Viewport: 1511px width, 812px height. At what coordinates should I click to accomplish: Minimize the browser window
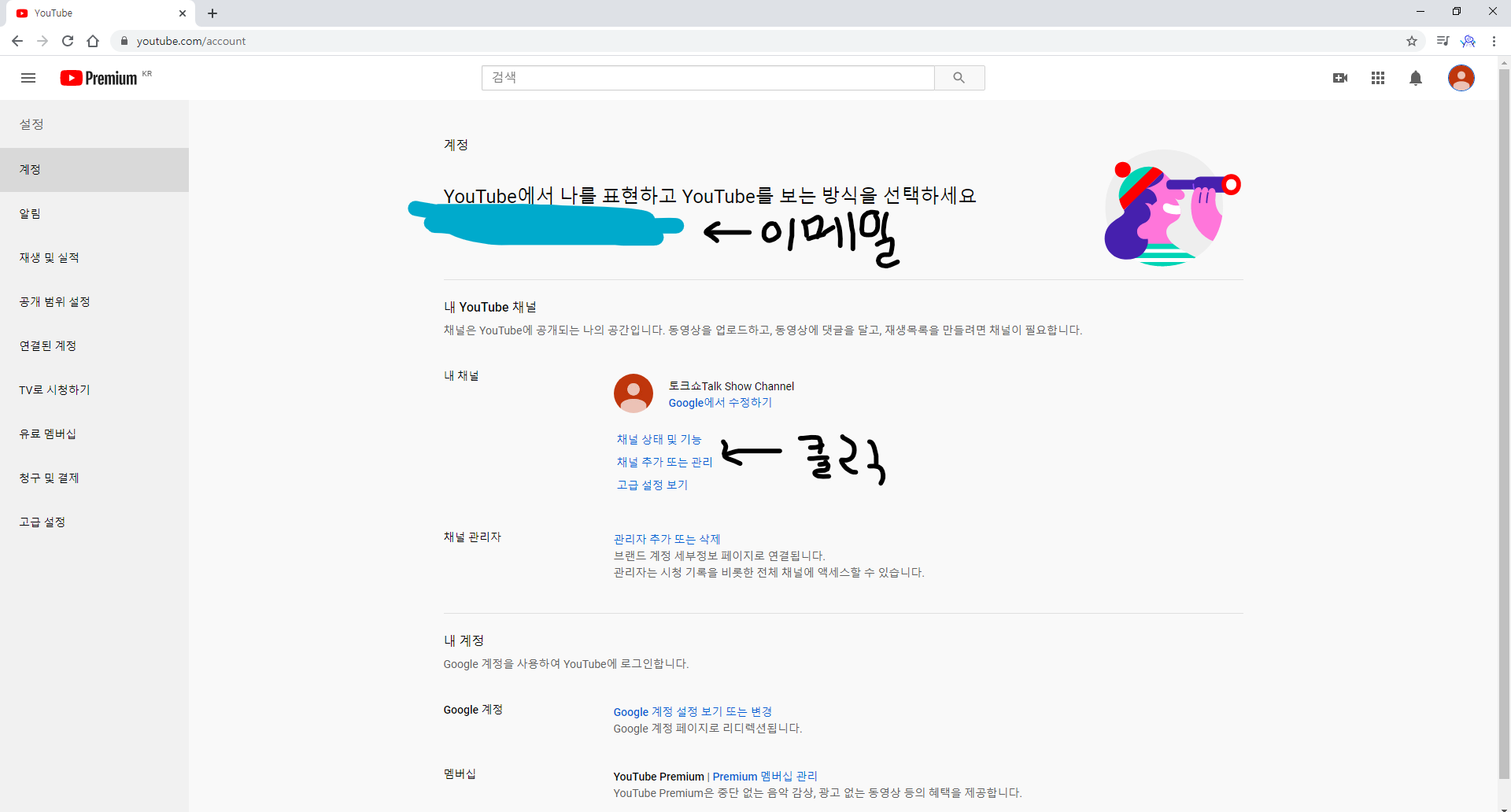(1420, 12)
